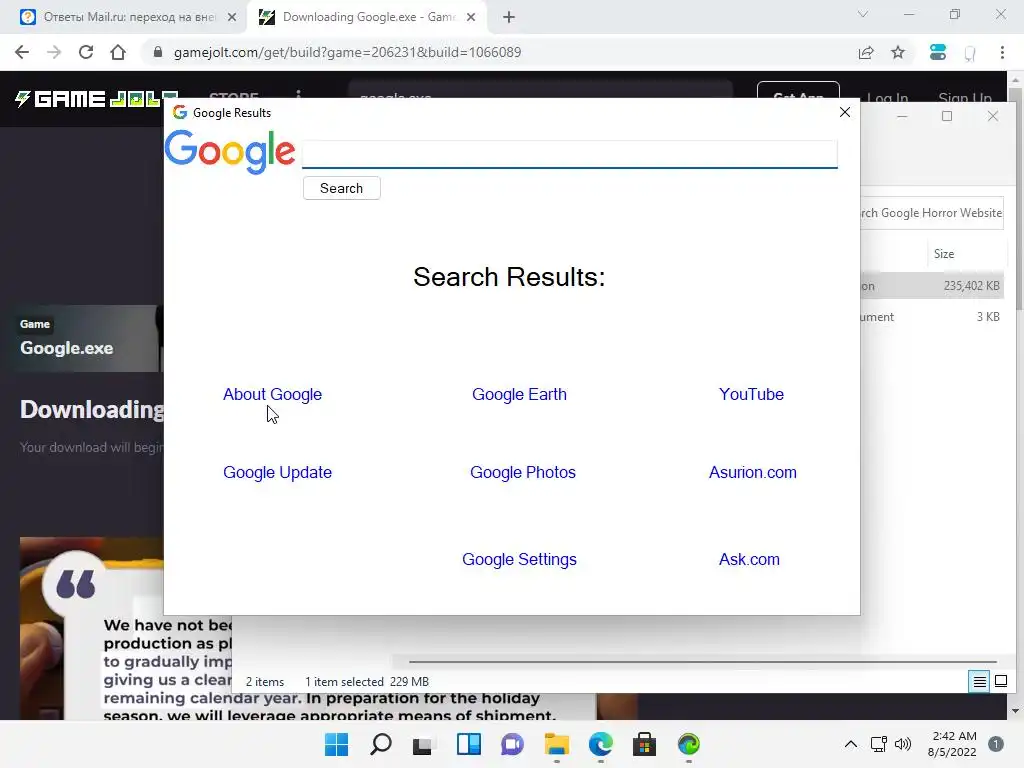Viewport: 1024px width, 768px height.
Task: Open the Google Settings link
Action: [x=519, y=560]
